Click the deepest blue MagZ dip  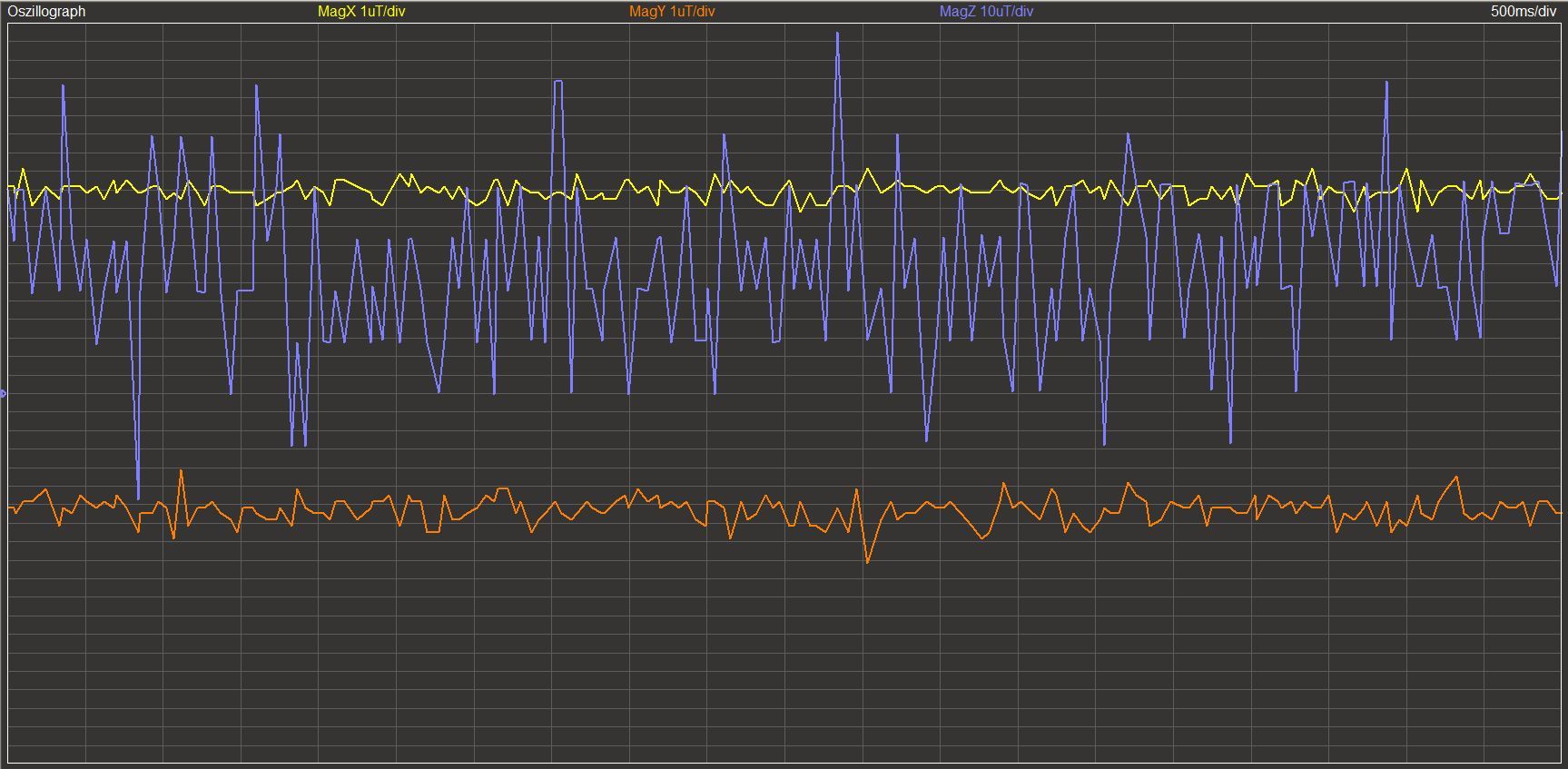[138, 497]
